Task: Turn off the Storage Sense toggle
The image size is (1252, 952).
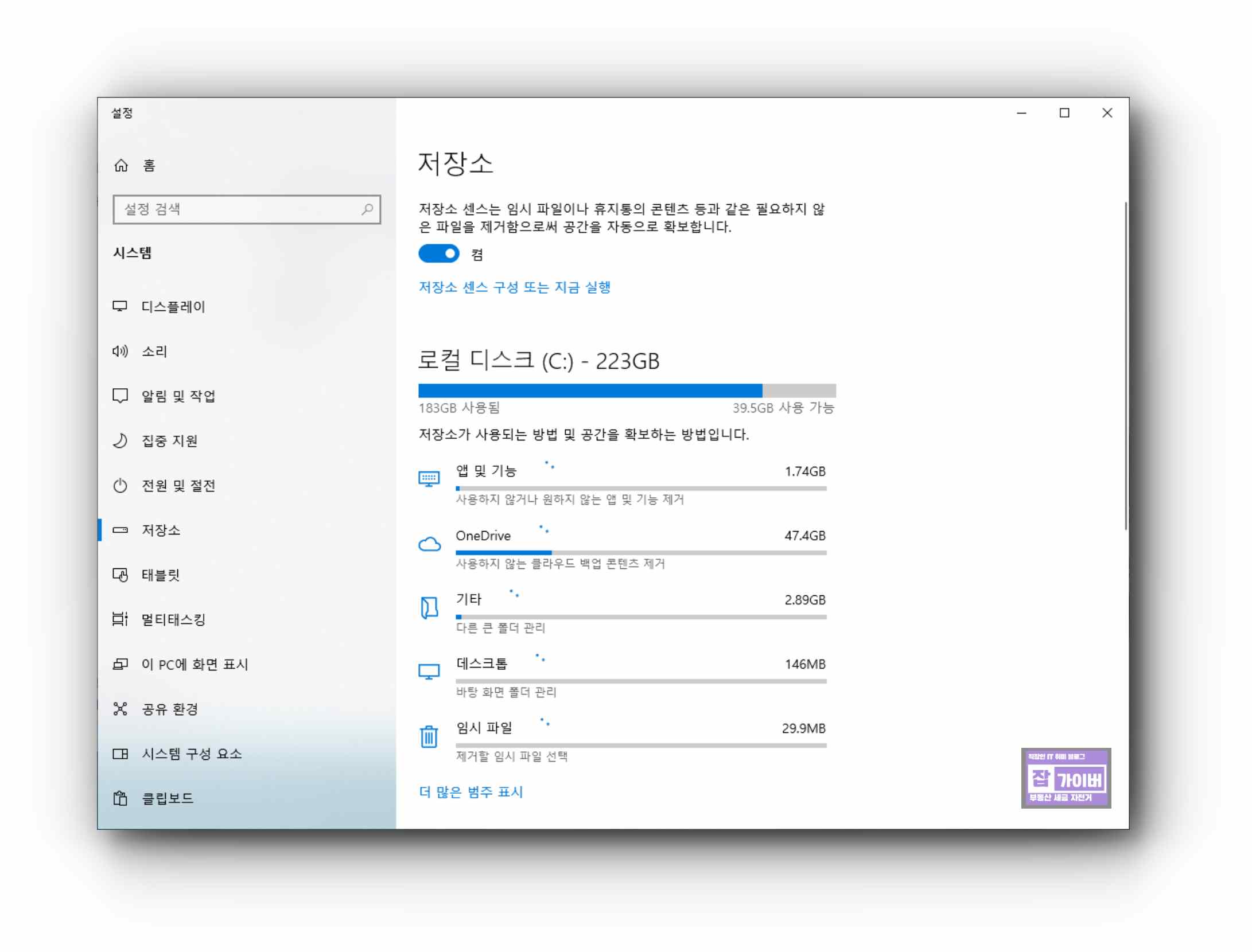Action: tap(439, 253)
